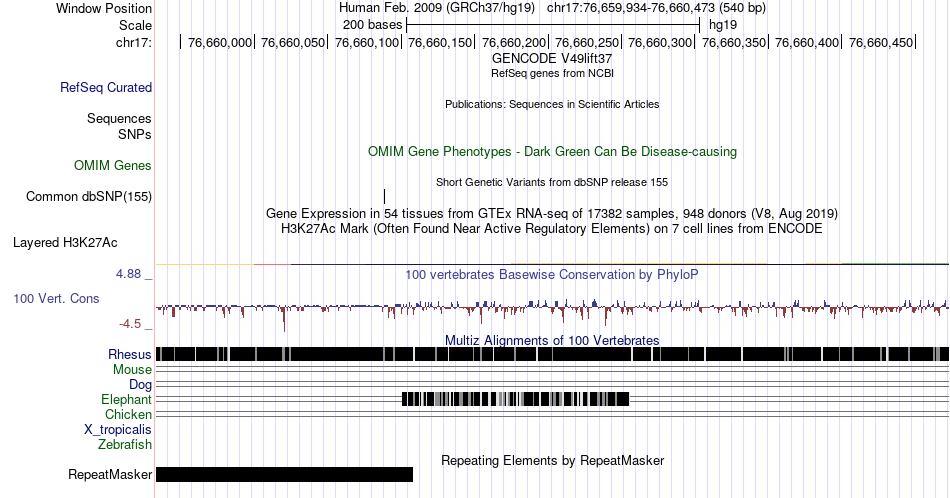Click the GENCODE V49lift37 track title
The image size is (950, 498).
[552, 59]
